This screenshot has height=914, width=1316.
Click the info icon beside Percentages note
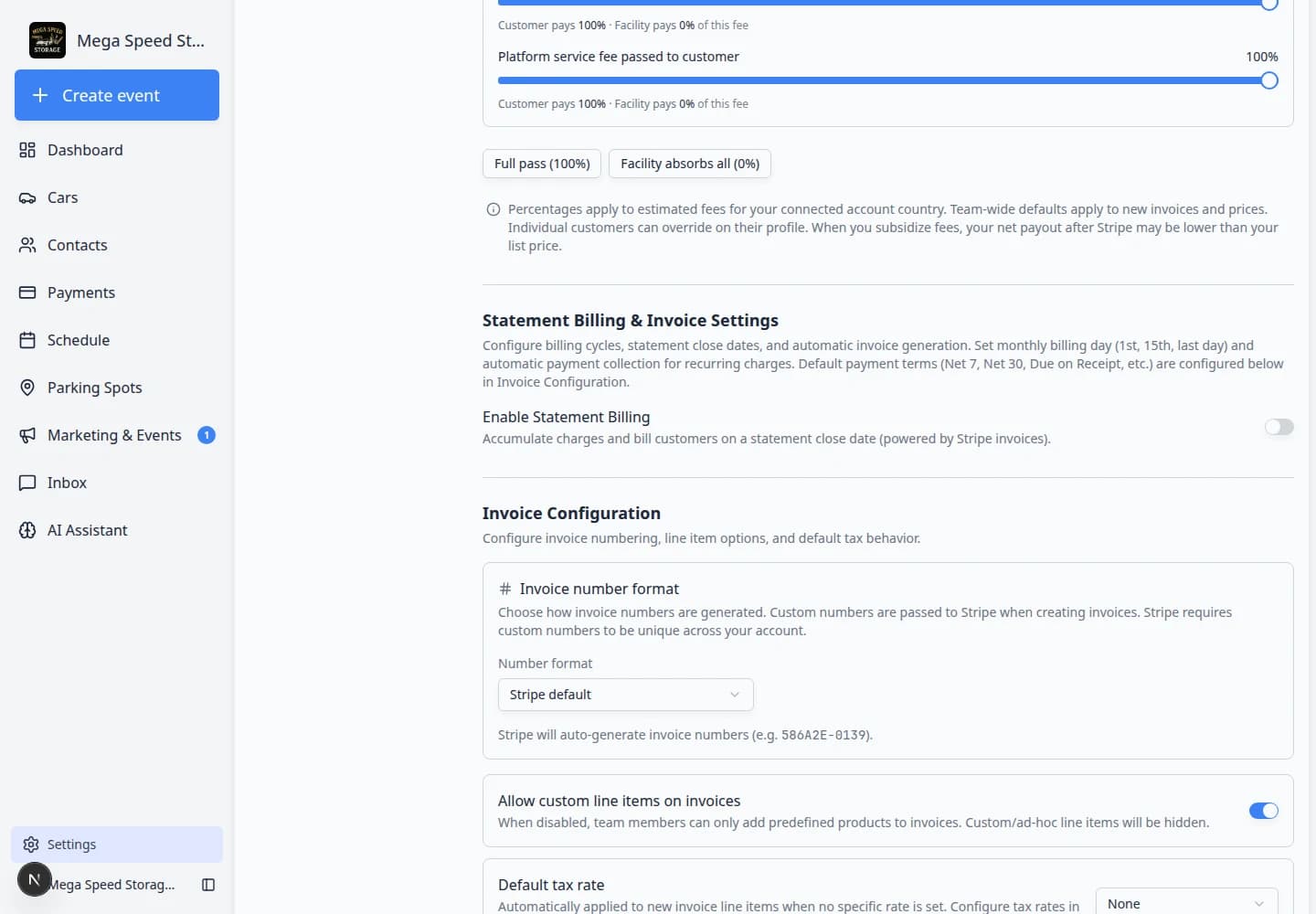pos(493,209)
